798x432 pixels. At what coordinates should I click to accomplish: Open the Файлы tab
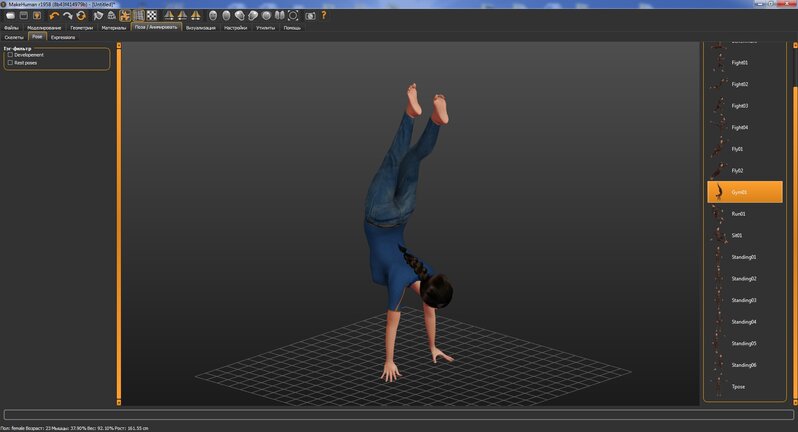11,28
